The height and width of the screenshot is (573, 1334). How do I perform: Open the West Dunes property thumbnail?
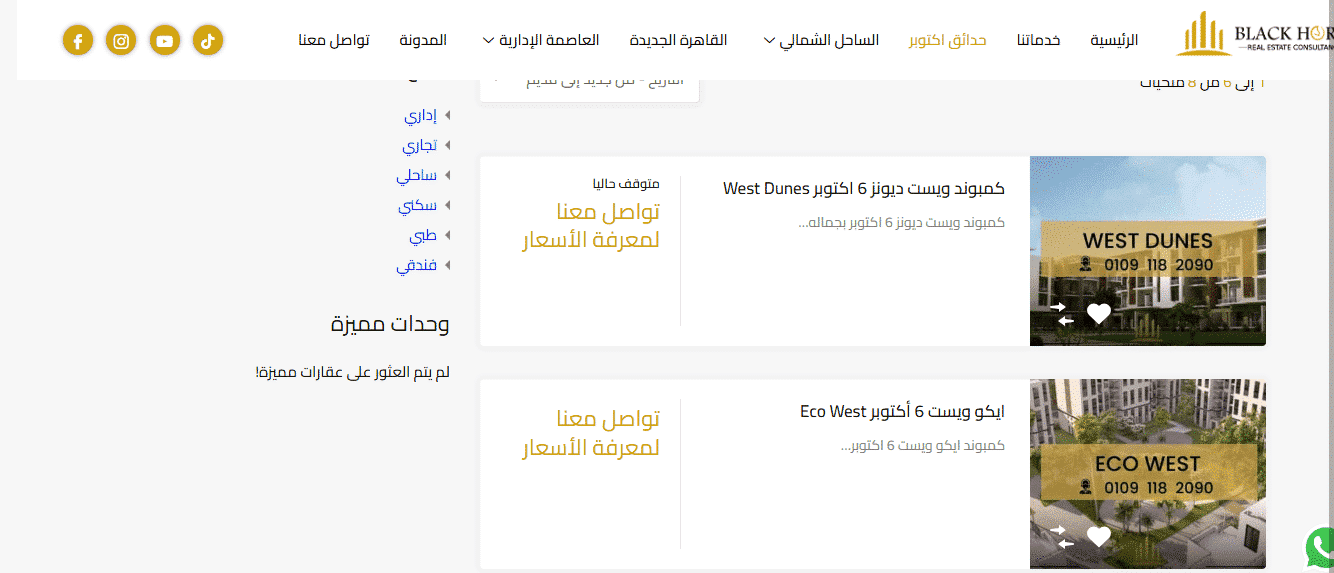point(1148,251)
